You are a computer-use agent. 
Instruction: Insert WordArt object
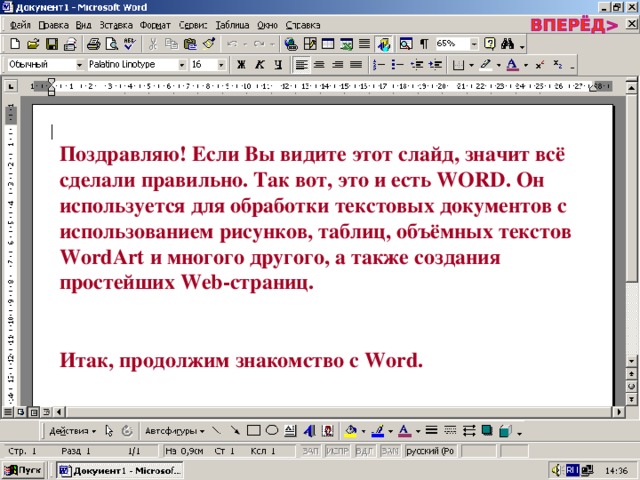pos(309,431)
